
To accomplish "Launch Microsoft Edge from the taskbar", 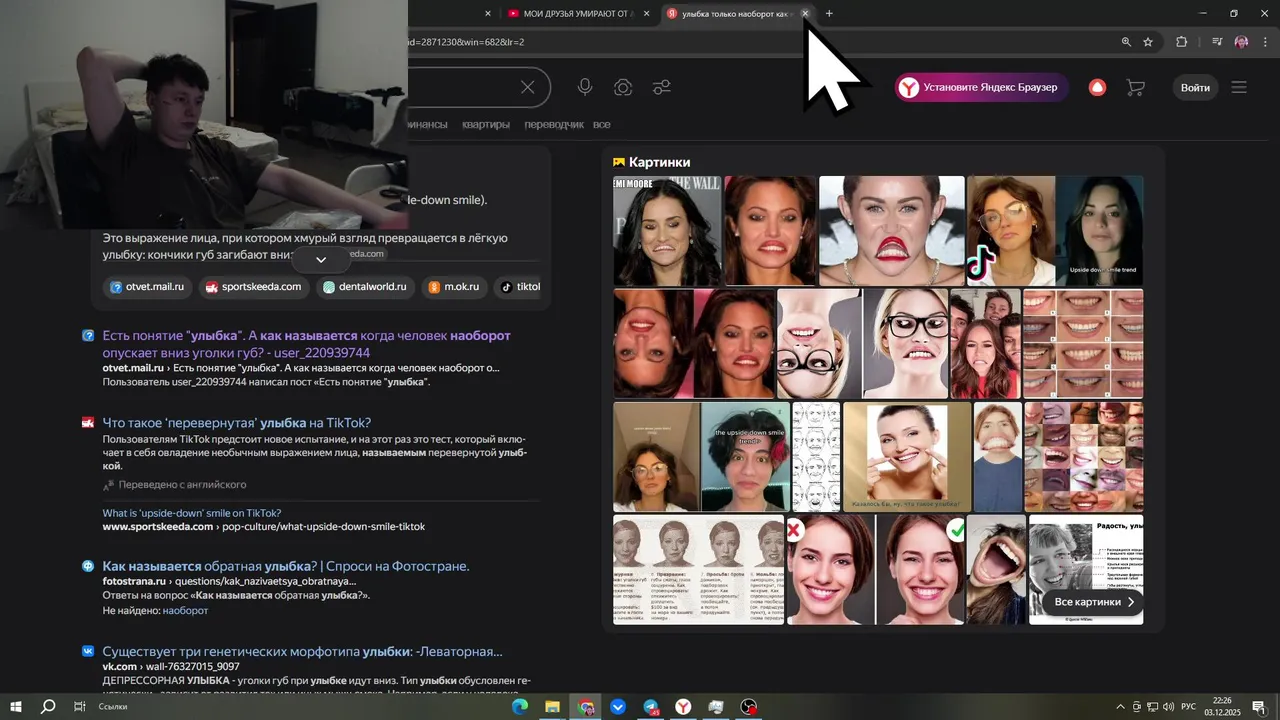I will pyautogui.click(x=520, y=706).
